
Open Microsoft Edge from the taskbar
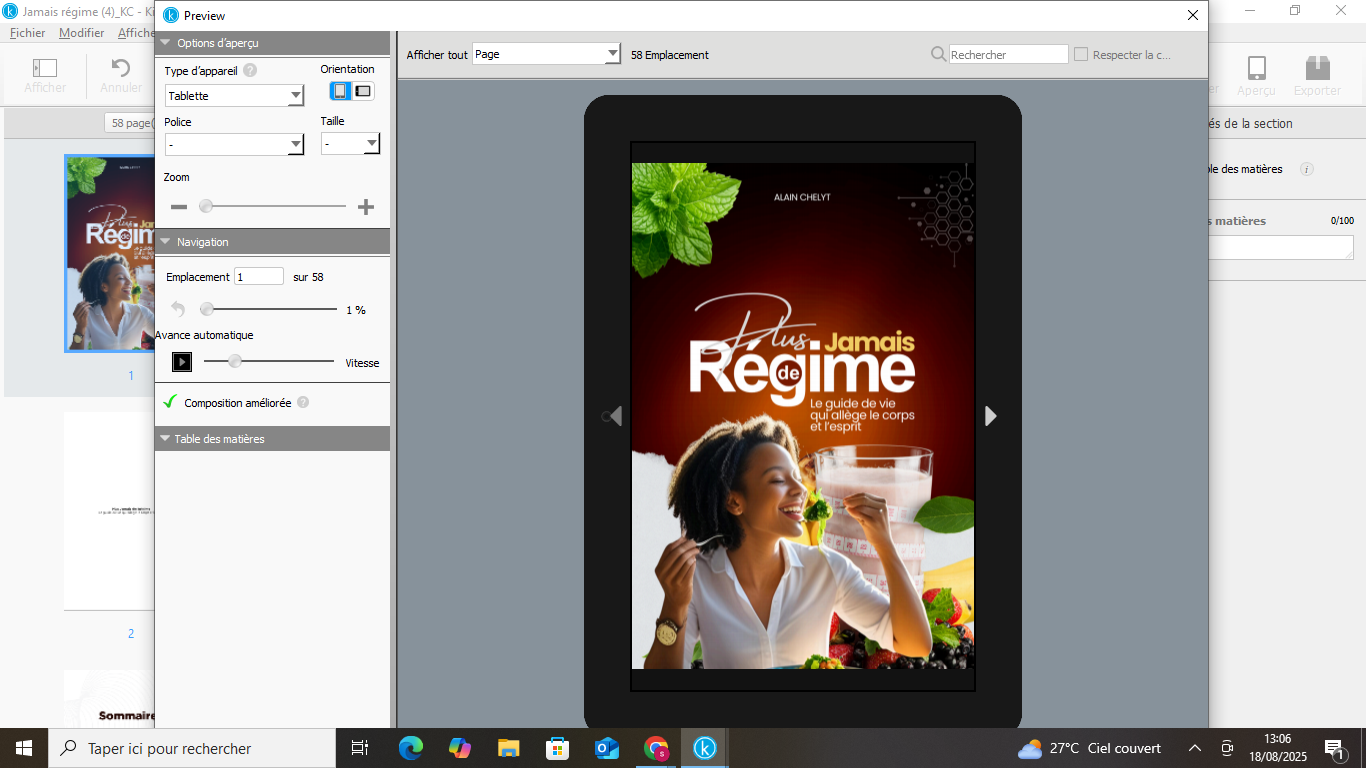(x=411, y=748)
